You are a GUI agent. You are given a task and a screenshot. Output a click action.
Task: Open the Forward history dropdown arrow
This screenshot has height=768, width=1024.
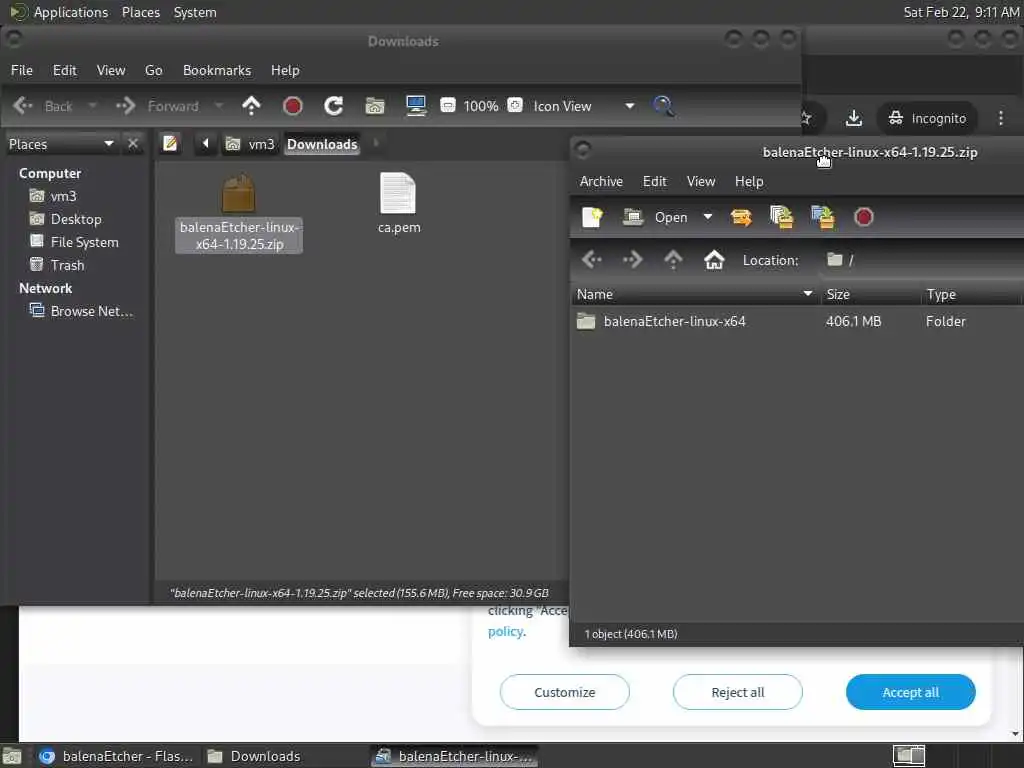pyautogui.click(x=219, y=105)
